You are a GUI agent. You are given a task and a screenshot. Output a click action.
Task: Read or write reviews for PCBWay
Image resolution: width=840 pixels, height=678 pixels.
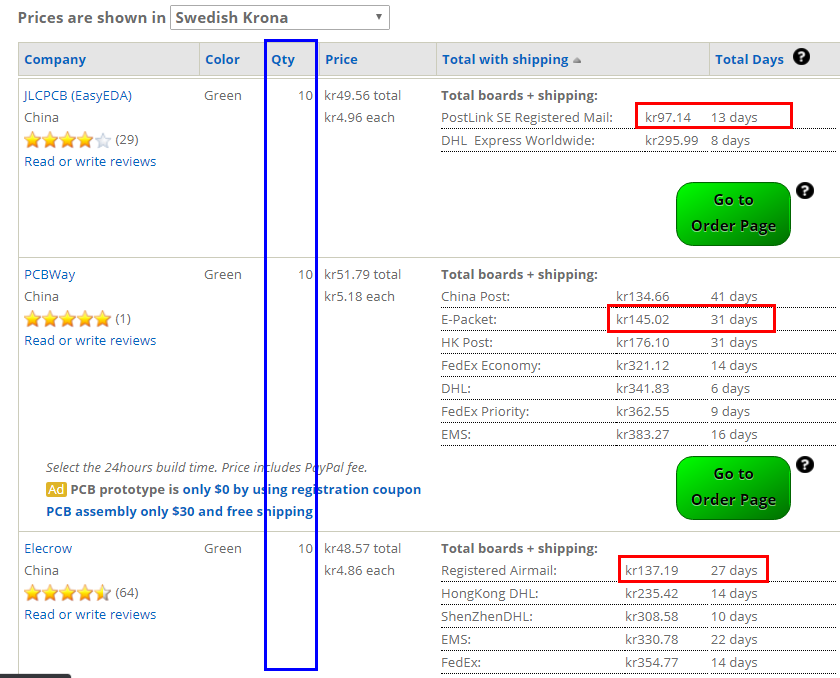pyautogui.click(x=90, y=341)
